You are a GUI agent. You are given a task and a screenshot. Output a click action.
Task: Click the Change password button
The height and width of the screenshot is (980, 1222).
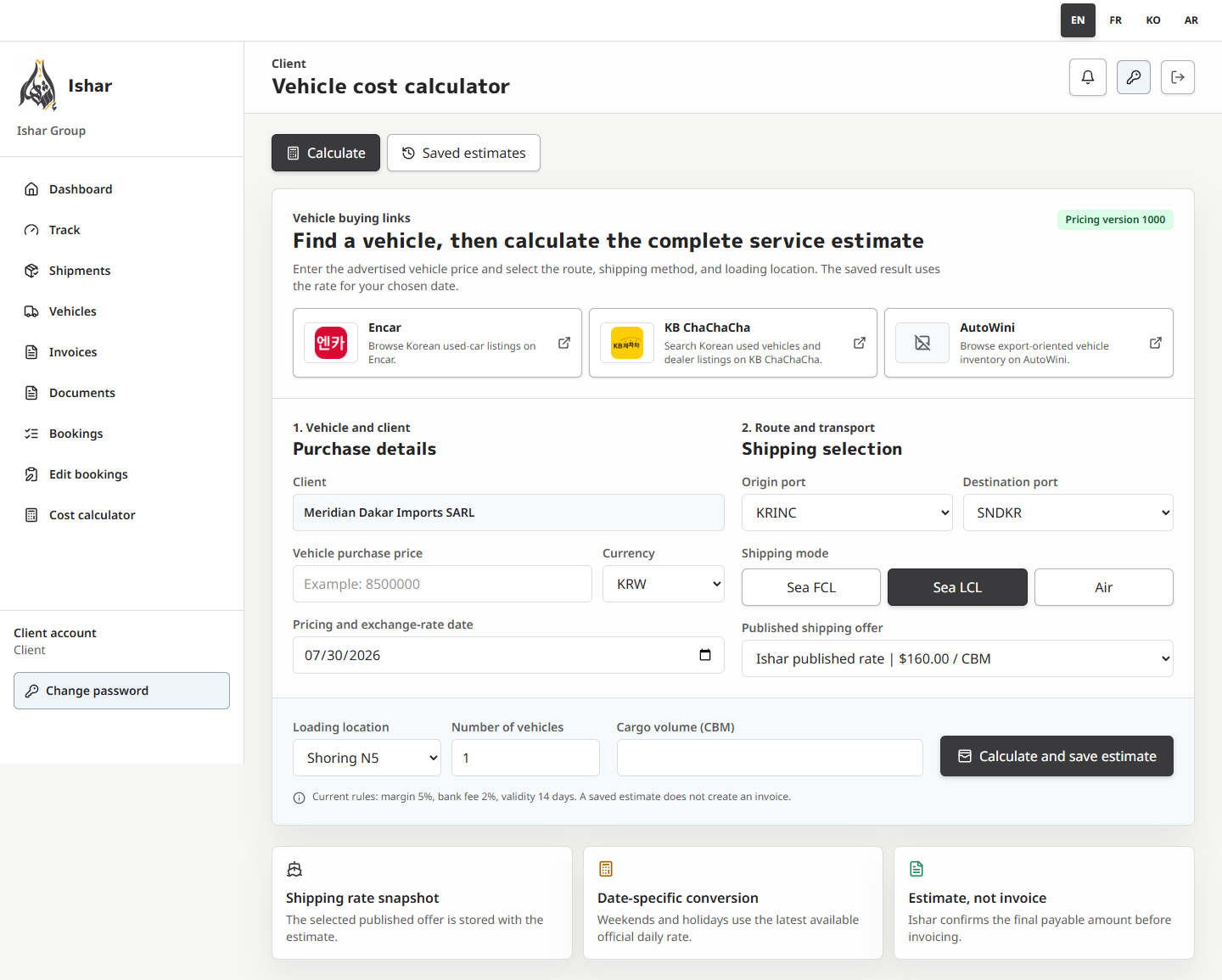[121, 691]
